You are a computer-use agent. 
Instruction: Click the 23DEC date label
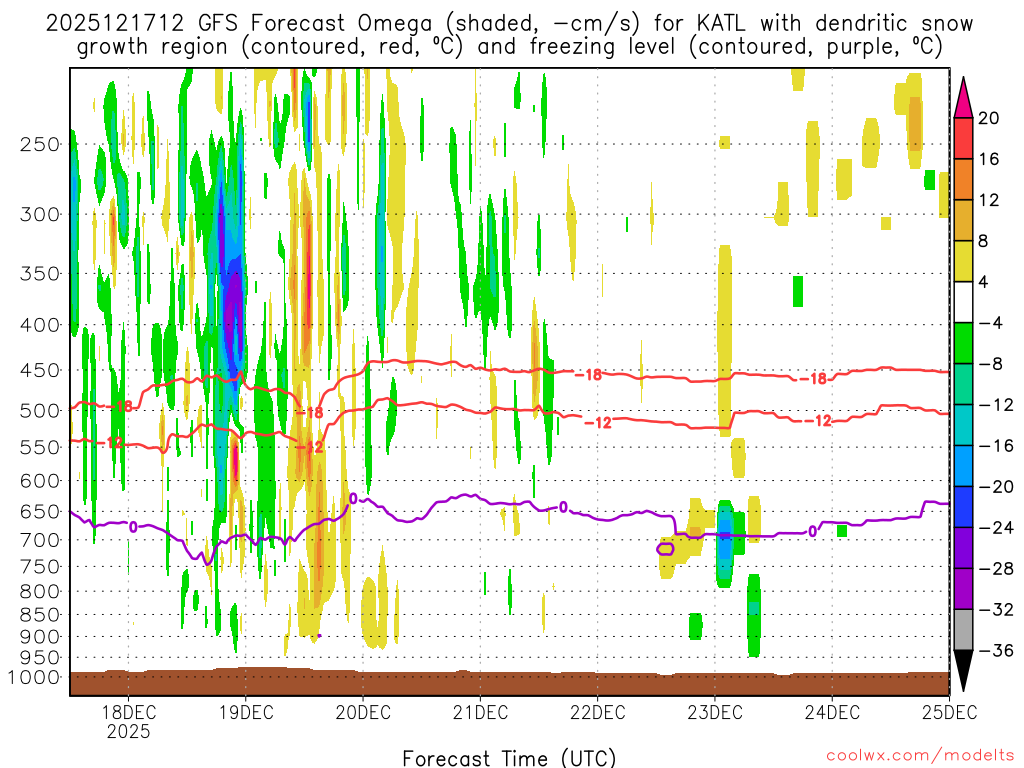coord(714,712)
